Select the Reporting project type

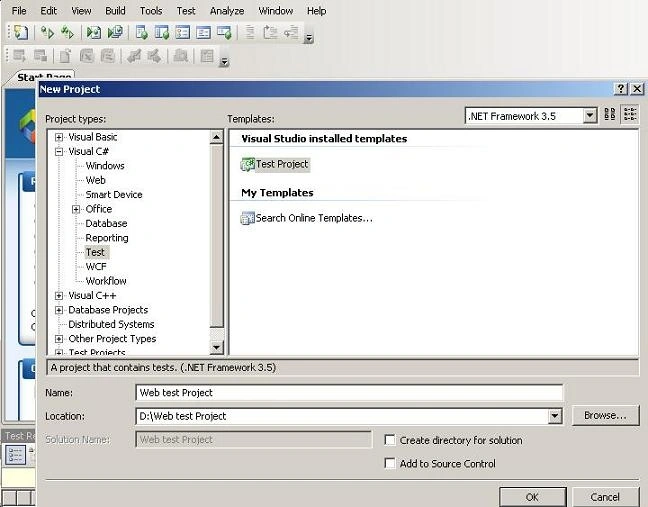click(x=107, y=238)
